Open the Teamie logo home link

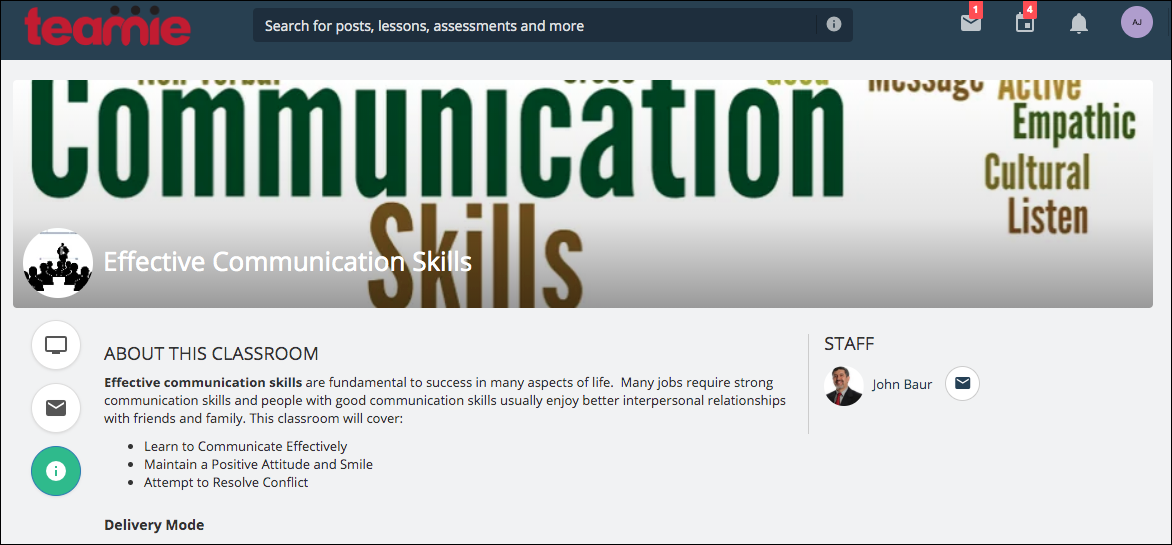(108, 26)
